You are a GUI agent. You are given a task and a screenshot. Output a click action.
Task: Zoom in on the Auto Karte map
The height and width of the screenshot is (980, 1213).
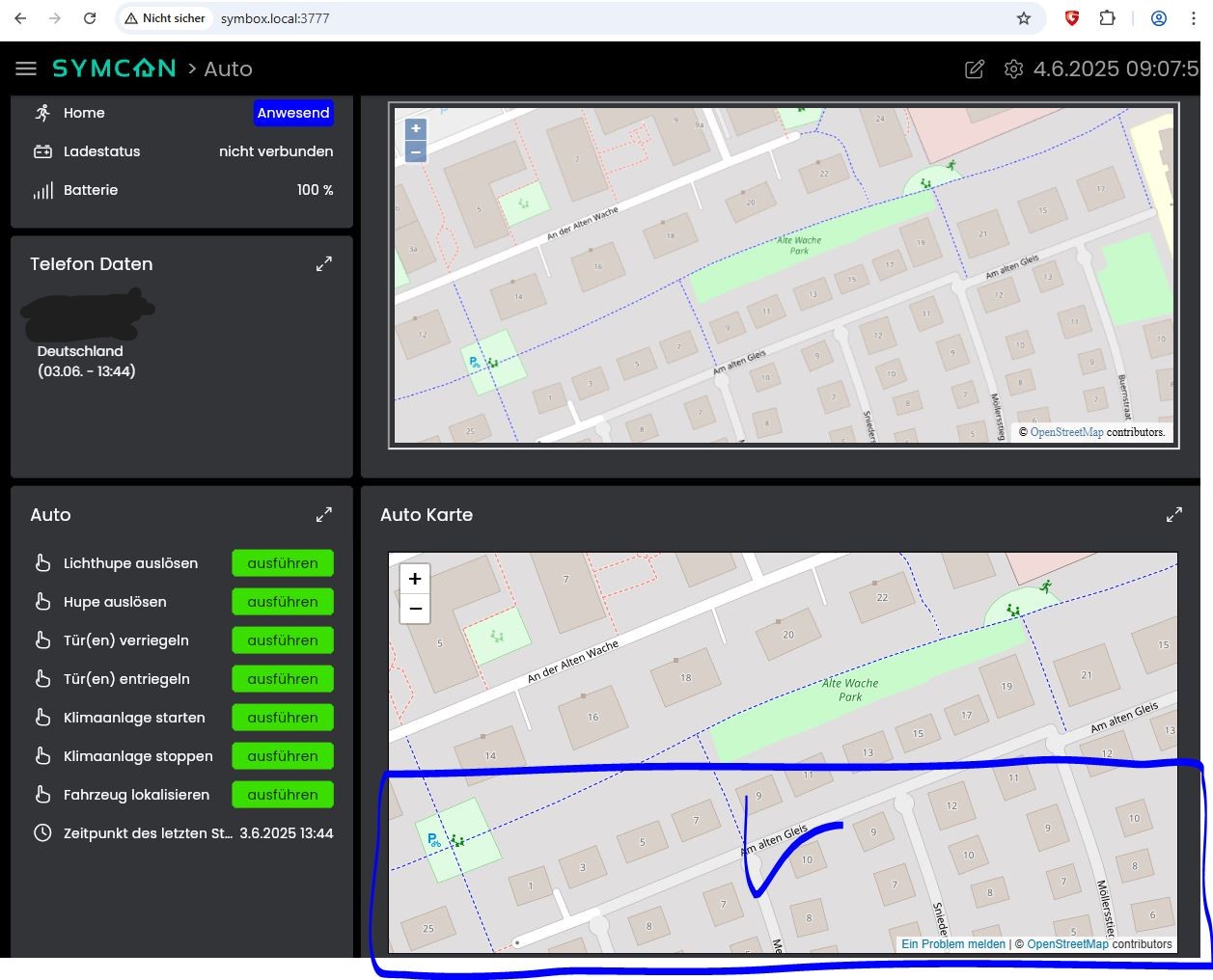click(415, 579)
